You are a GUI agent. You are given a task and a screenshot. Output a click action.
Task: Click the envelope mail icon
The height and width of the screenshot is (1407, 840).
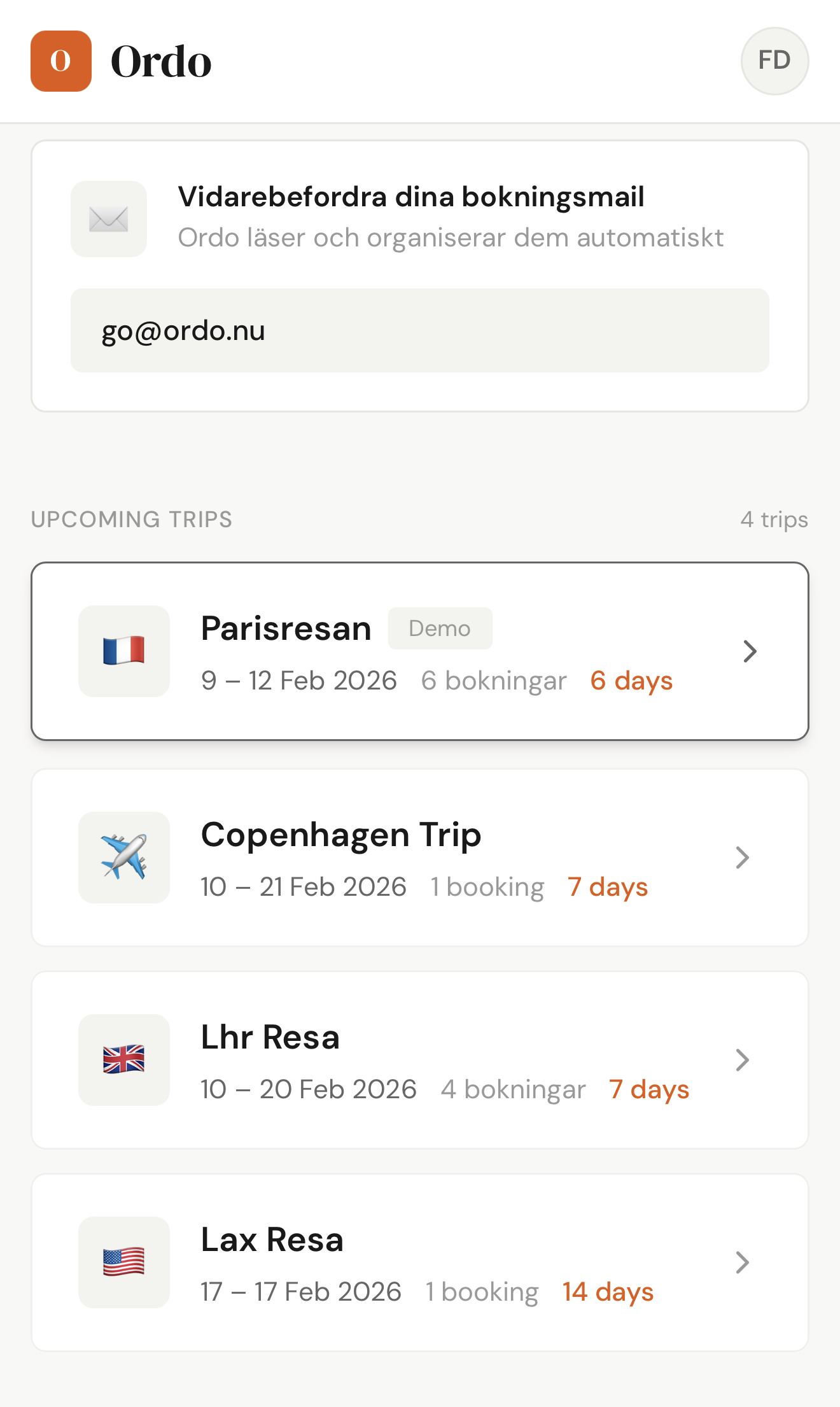109,219
